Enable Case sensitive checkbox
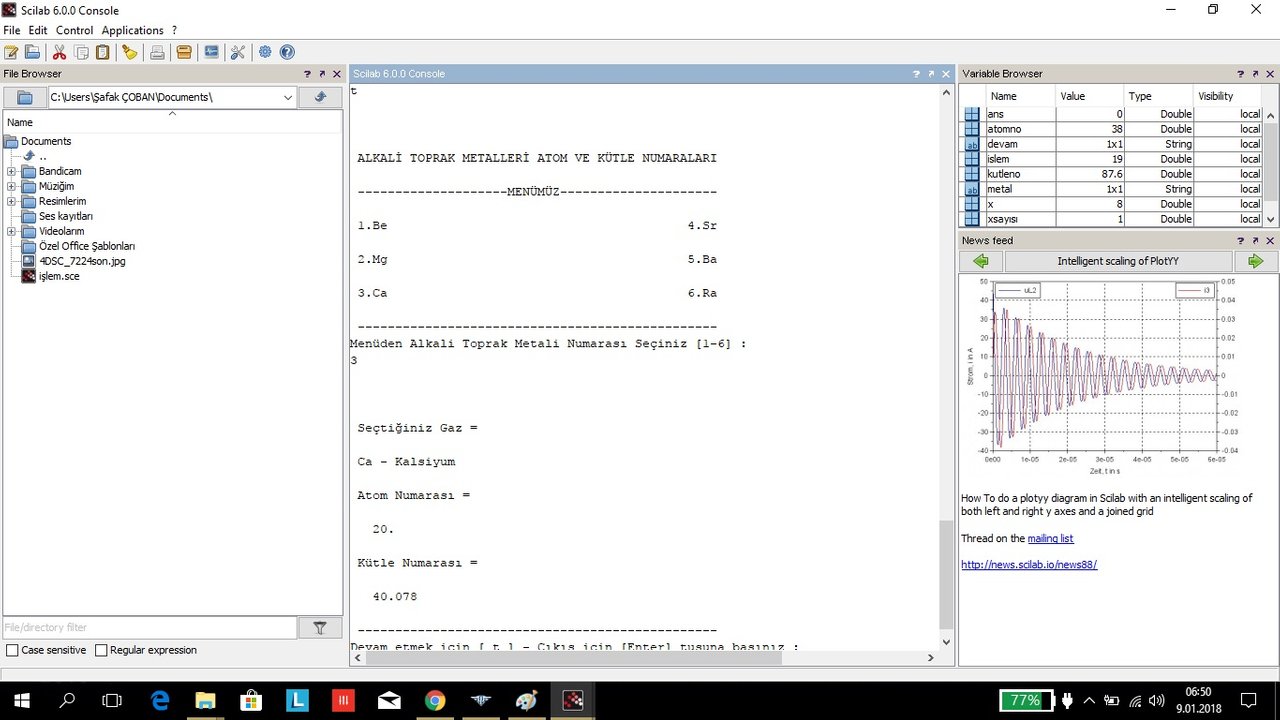The height and width of the screenshot is (720, 1280). pos(12,650)
